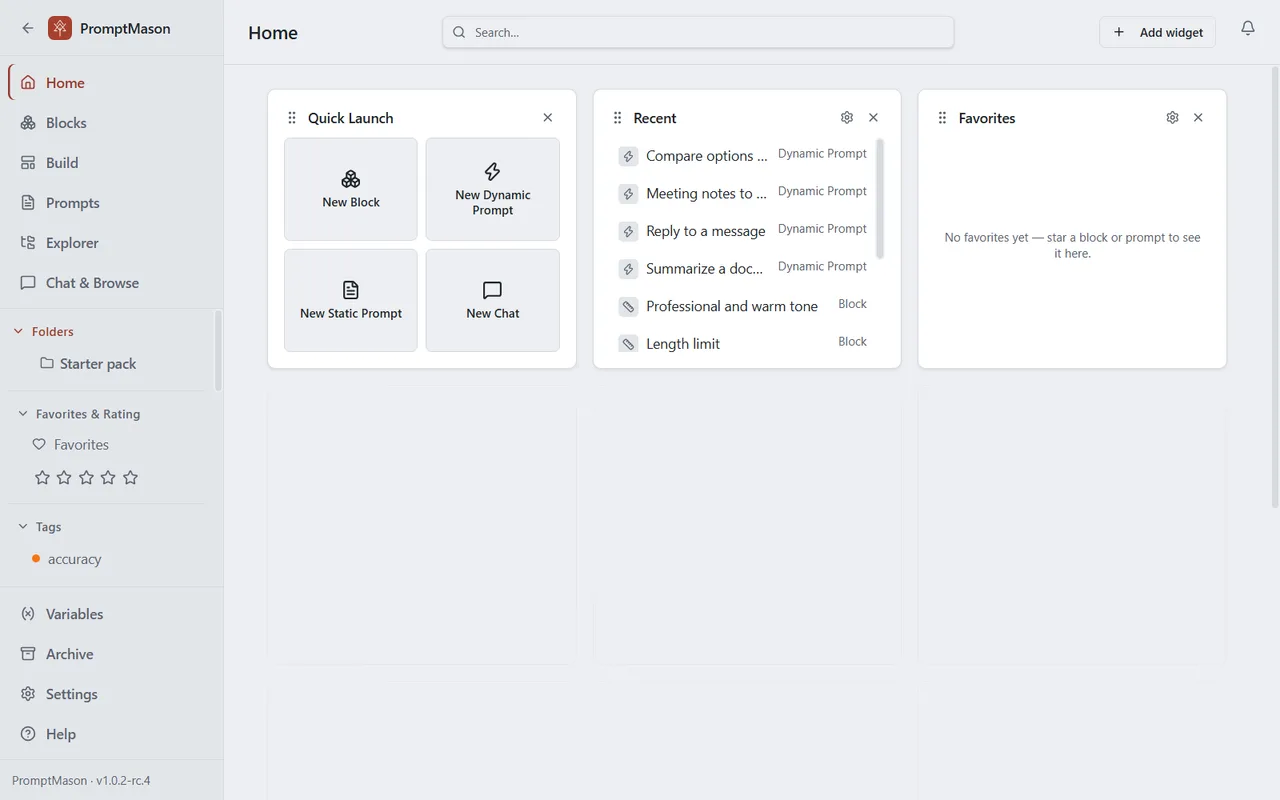Image resolution: width=1280 pixels, height=800 pixels.
Task: Select the accuracy tag
Action: tap(66, 559)
